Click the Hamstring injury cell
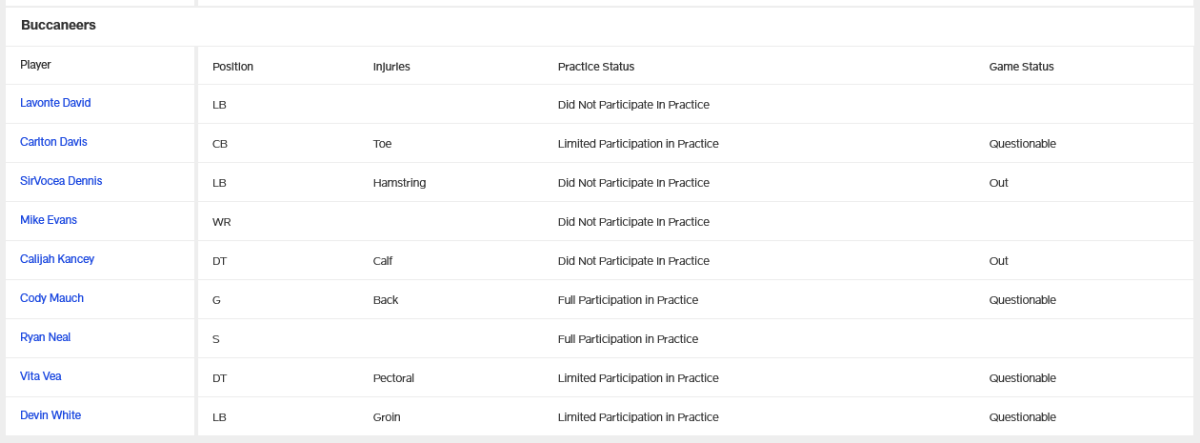1200x443 pixels. click(400, 183)
